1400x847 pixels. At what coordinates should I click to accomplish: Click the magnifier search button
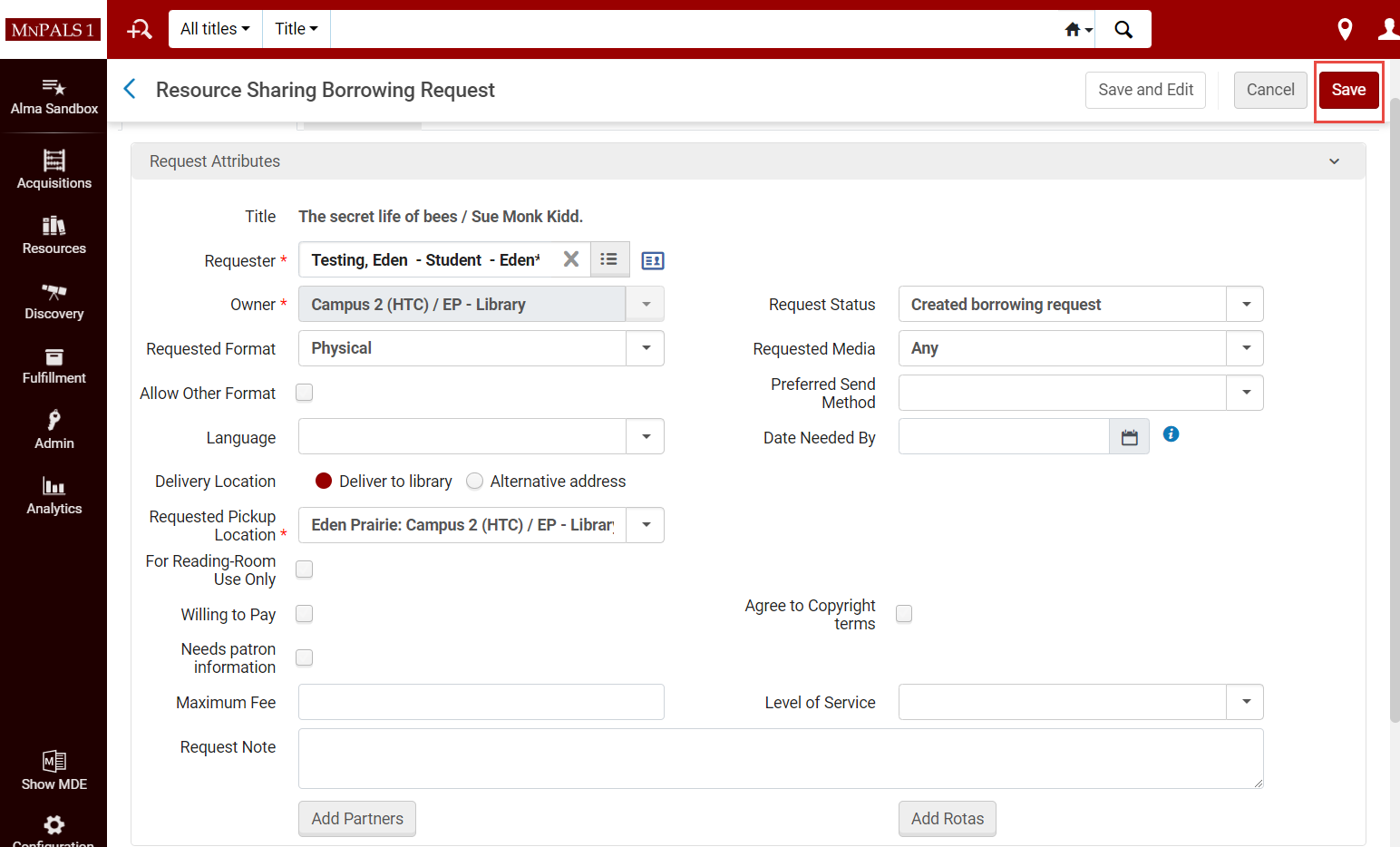coord(1123,29)
